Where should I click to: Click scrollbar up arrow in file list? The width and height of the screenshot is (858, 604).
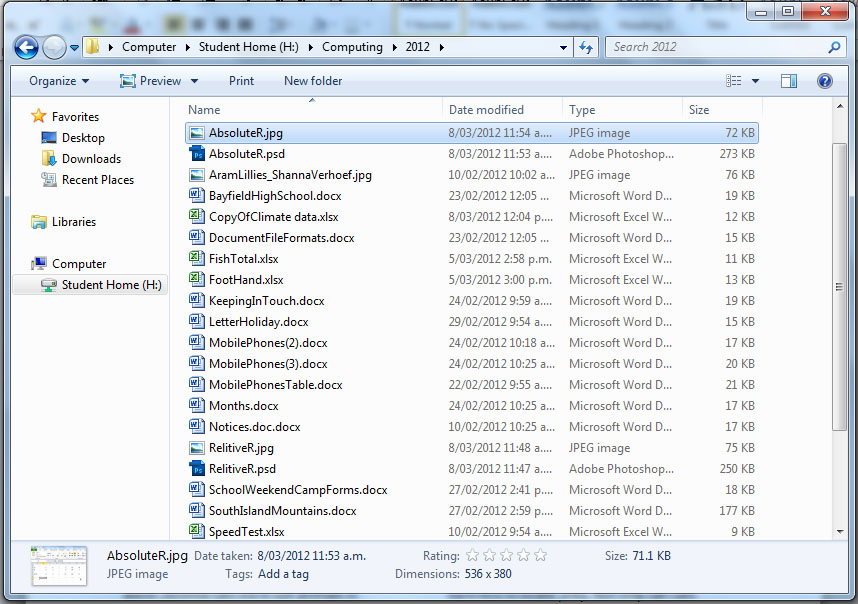(x=840, y=107)
